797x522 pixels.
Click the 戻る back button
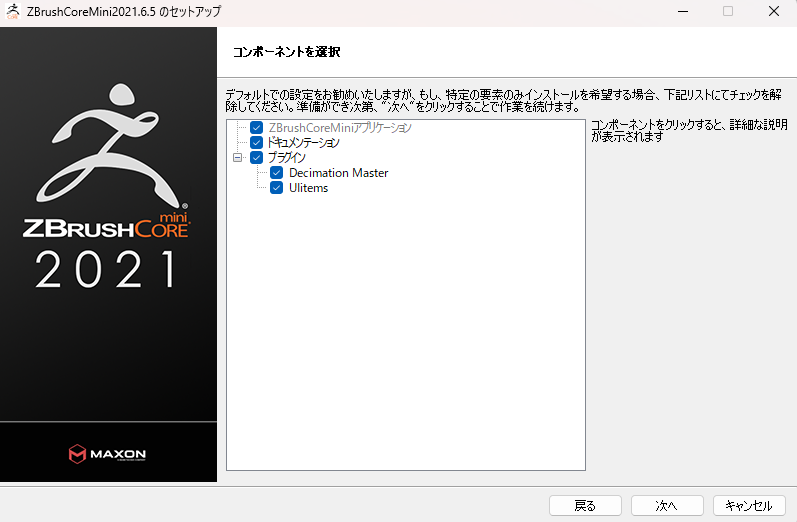[x=585, y=506]
